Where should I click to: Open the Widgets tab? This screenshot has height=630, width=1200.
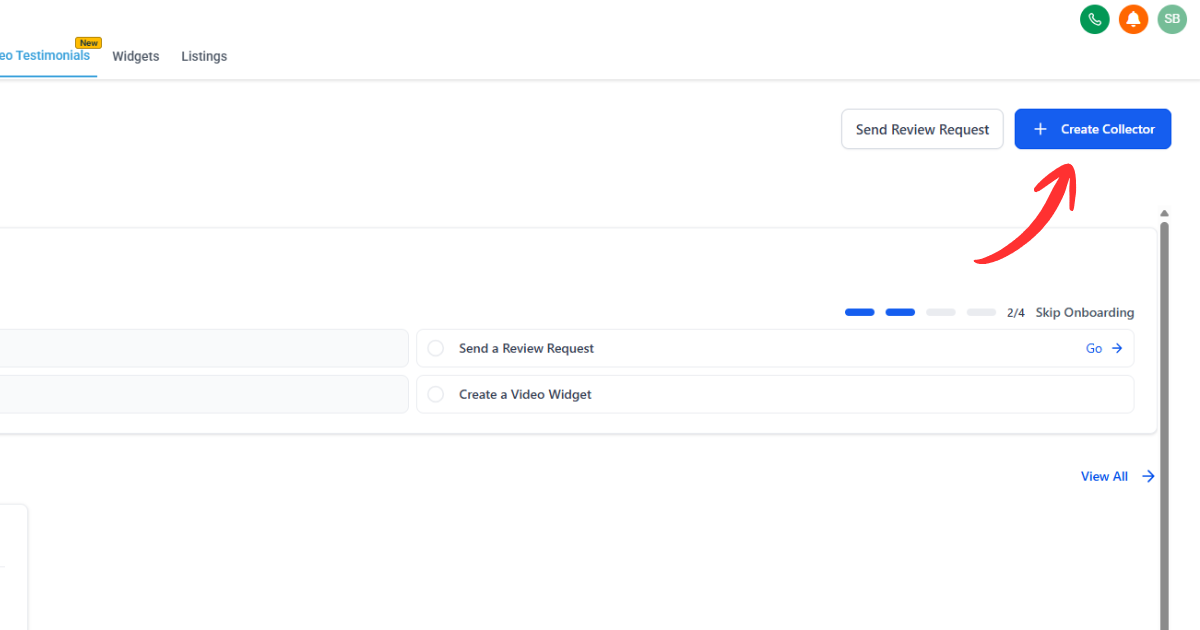[136, 57]
